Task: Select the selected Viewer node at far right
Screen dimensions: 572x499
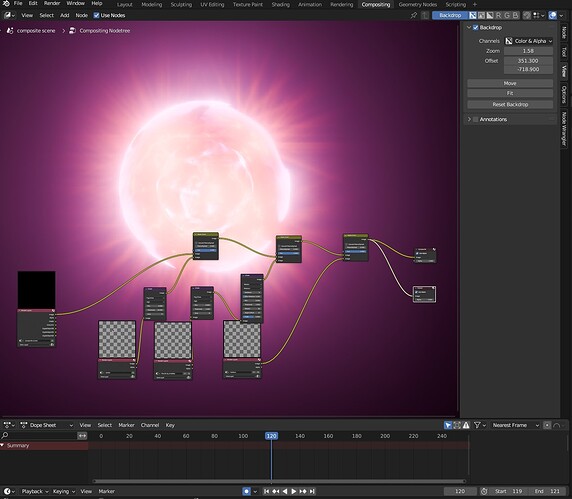Action: (424, 294)
